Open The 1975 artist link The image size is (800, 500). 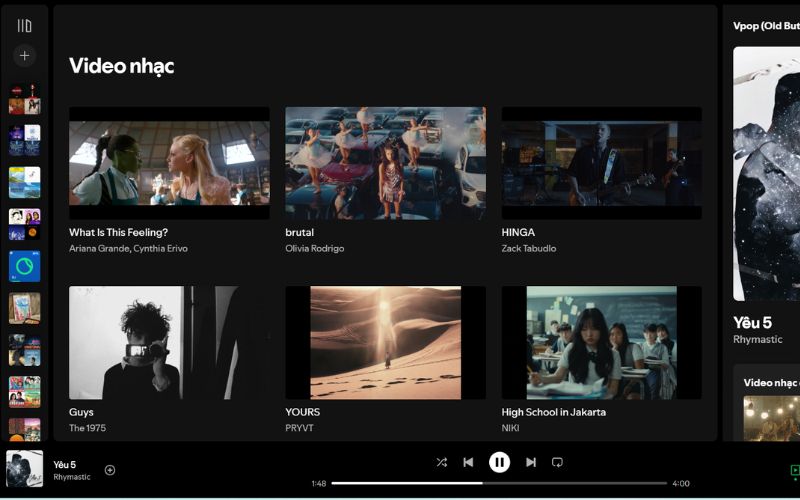(x=87, y=428)
